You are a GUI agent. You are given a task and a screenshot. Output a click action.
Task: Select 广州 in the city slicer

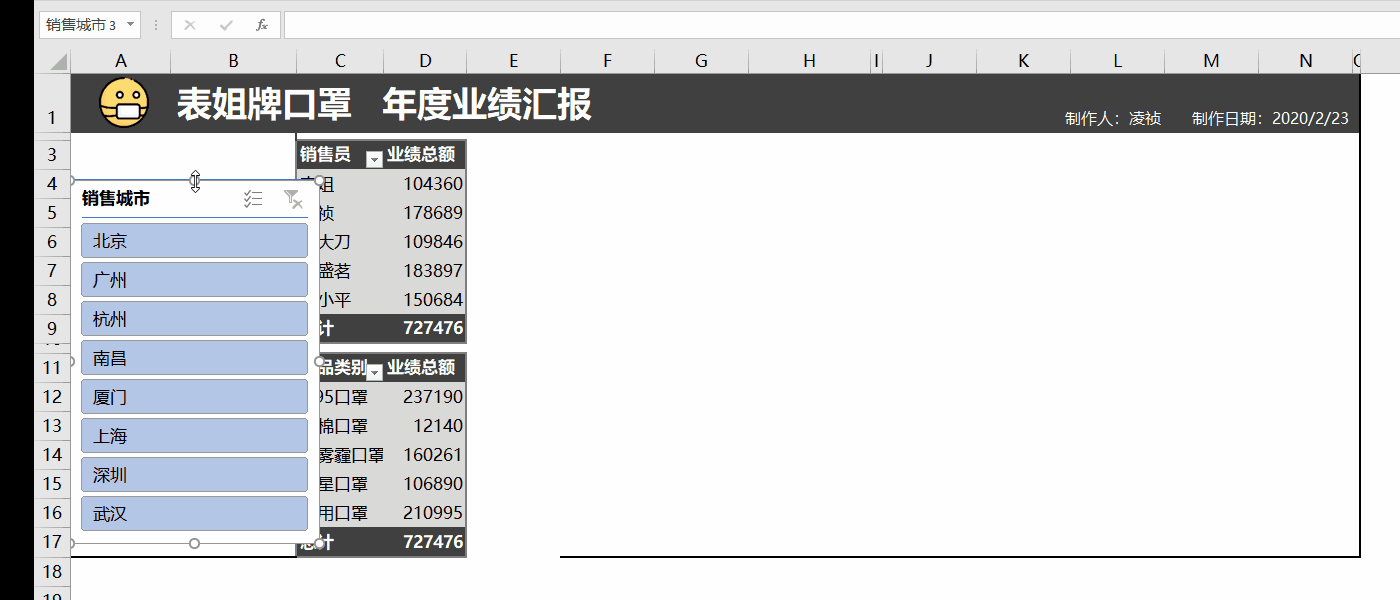pyautogui.click(x=193, y=279)
